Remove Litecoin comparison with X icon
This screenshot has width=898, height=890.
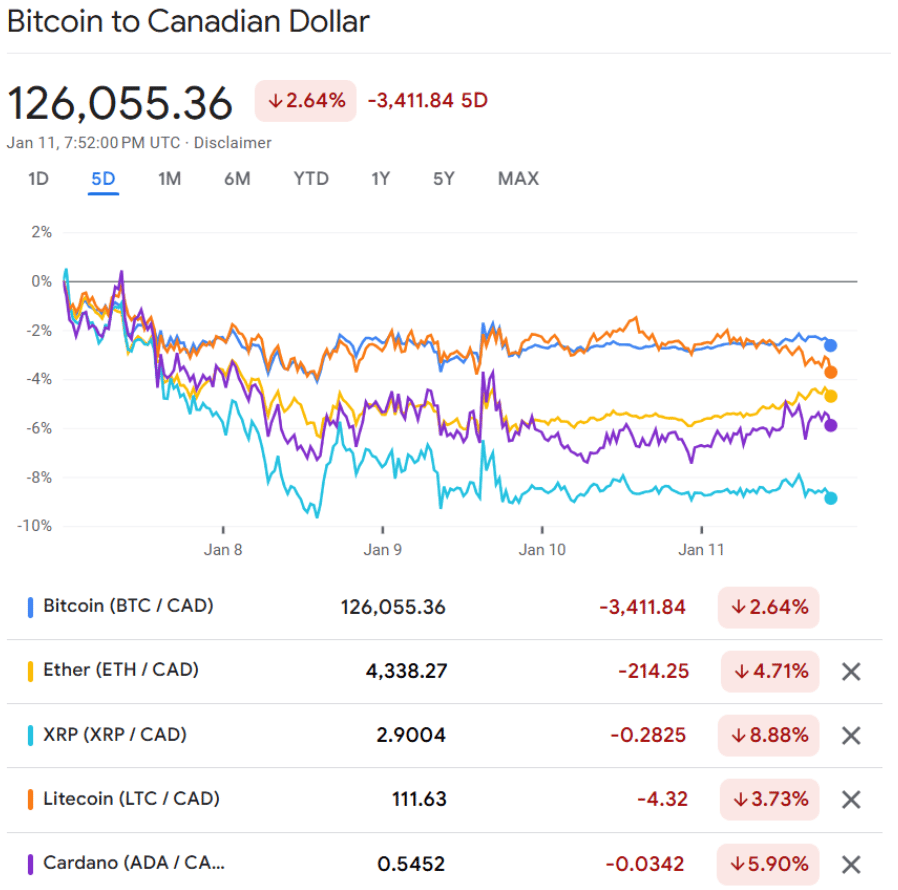coord(850,800)
